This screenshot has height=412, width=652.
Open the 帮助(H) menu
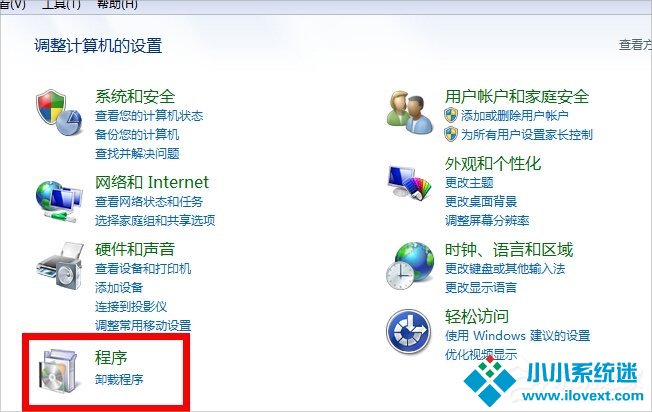[117, 5]
